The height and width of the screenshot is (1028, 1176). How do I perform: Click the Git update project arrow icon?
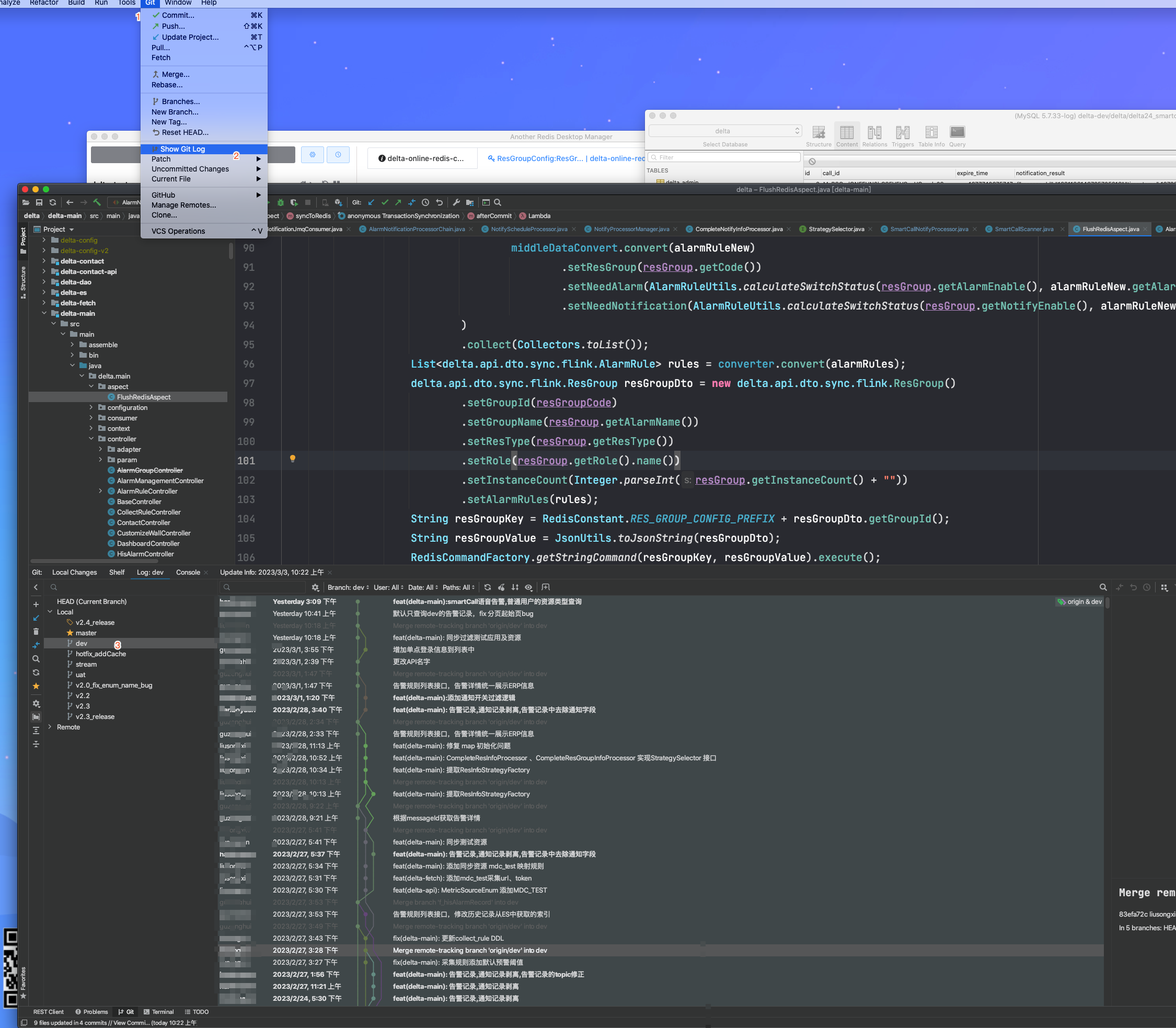[x=371, y=202]
